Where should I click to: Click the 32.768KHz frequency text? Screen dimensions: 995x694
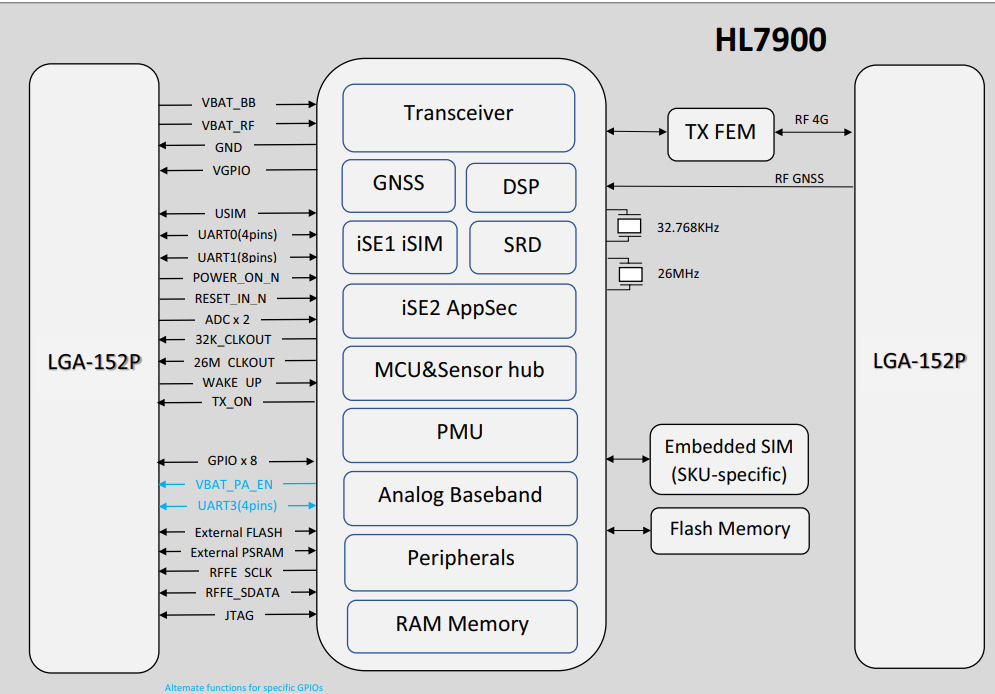(x=688, y=228)
